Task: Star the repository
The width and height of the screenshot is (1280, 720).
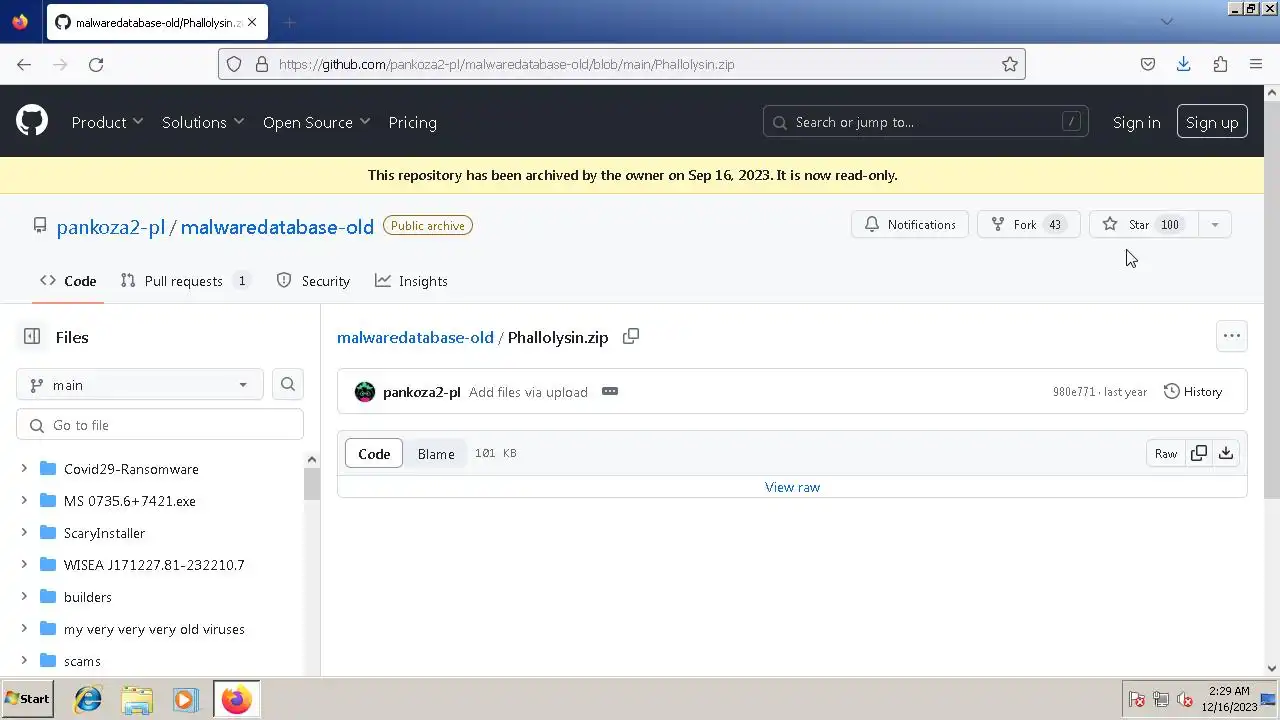Action: pyautogui.click(x=1143, y=225)
